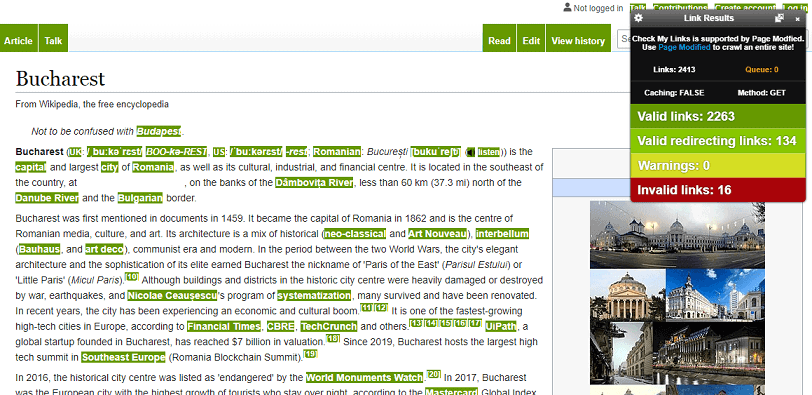Viewport: 812px width, 395px height.
Task: Open the systematization link
Action: [x=314, y=296]
